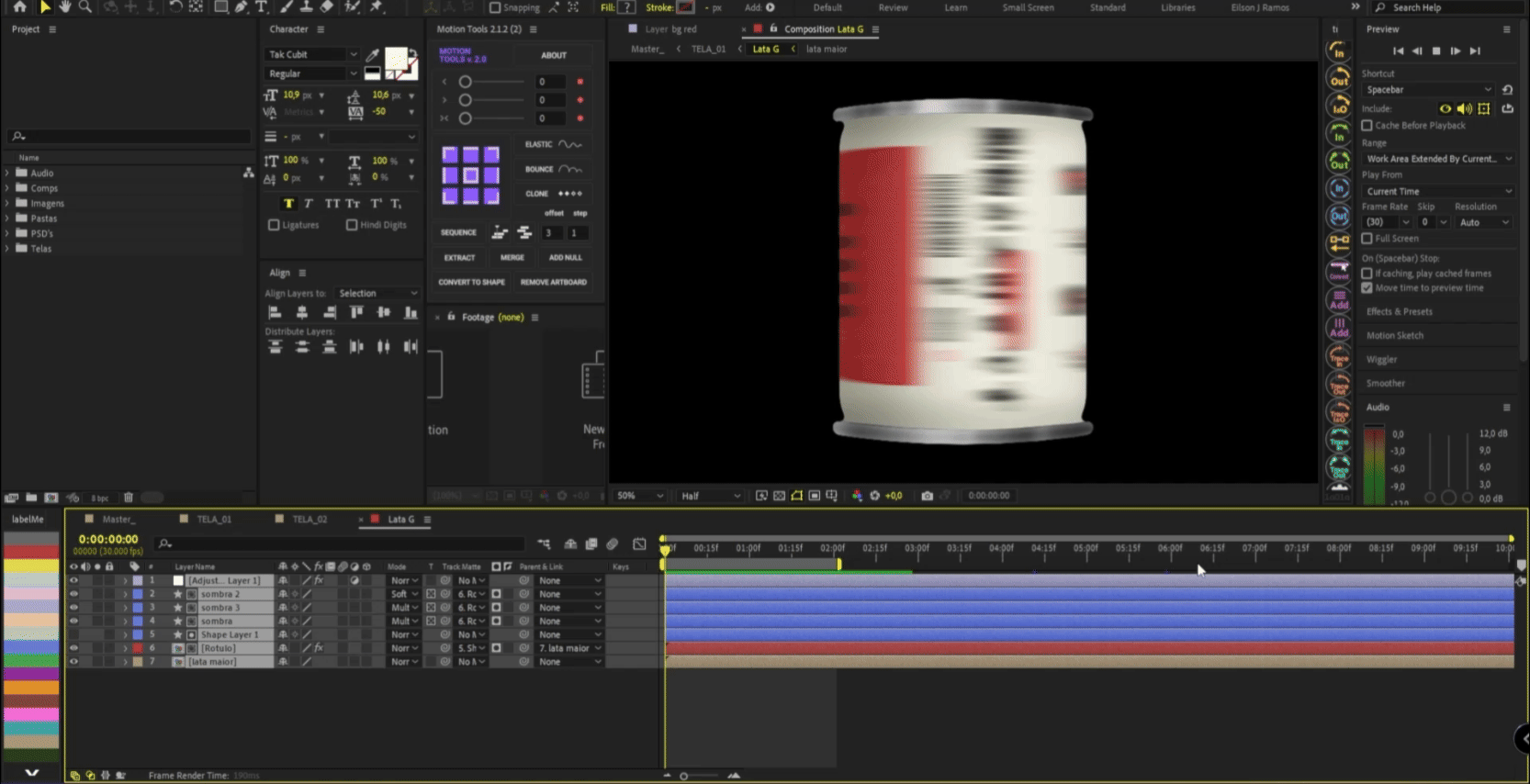This screenshot has width=1530, height=784.
Task: Open the Half resolution dropdown
Action: pyautogui.click(x=709, y=496)
